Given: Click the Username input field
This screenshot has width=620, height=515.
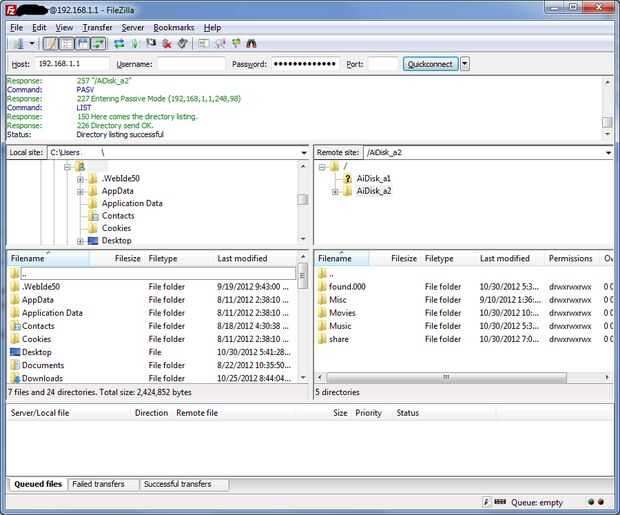Looking at the screenshot, I should tap(191, 64).
